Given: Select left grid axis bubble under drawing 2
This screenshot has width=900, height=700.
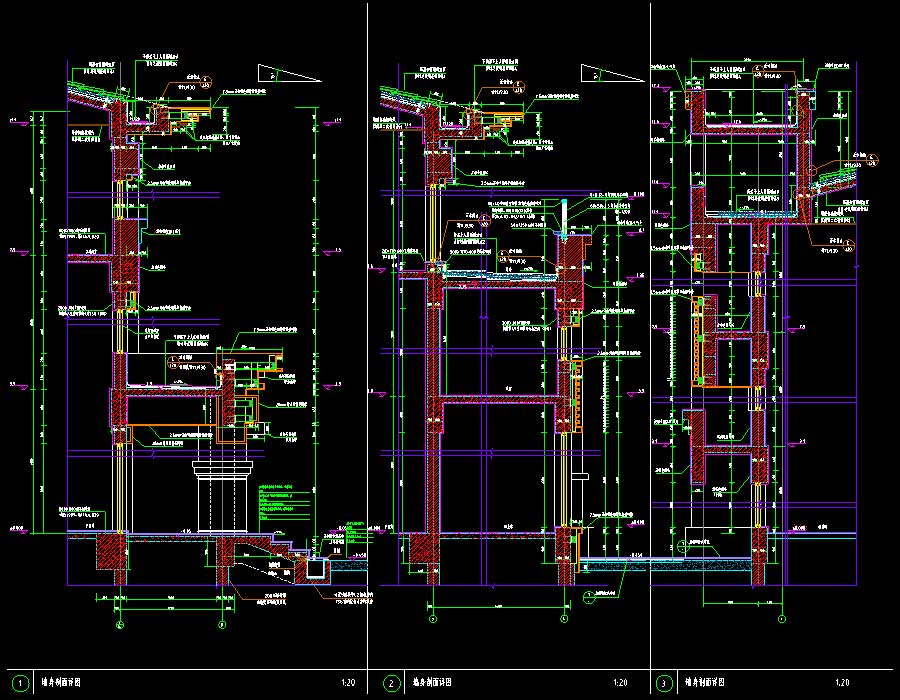Looking at the screenshot, I should click(433, 619).
